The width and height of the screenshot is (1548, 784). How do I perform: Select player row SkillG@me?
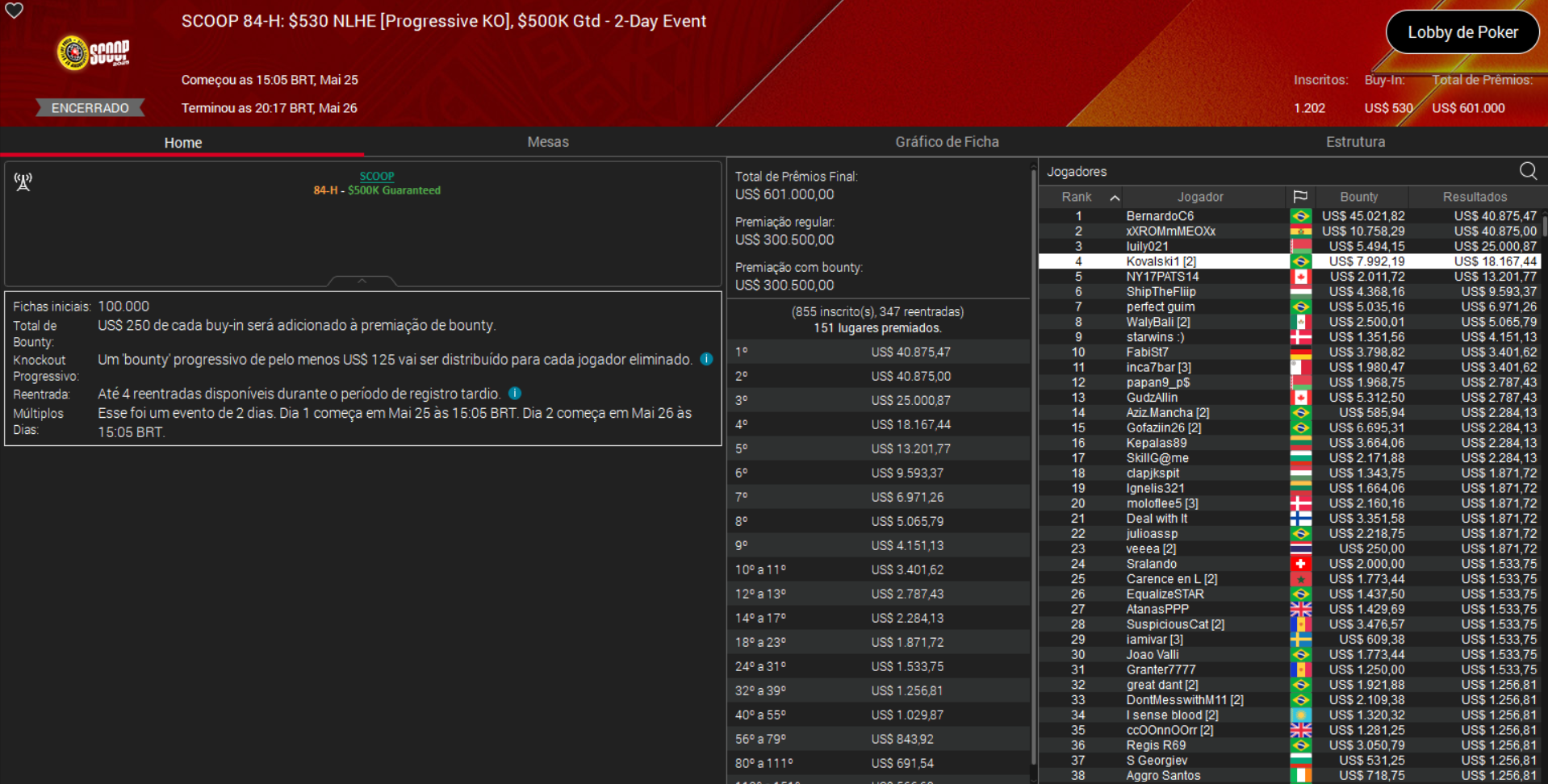pos(1290,458)
